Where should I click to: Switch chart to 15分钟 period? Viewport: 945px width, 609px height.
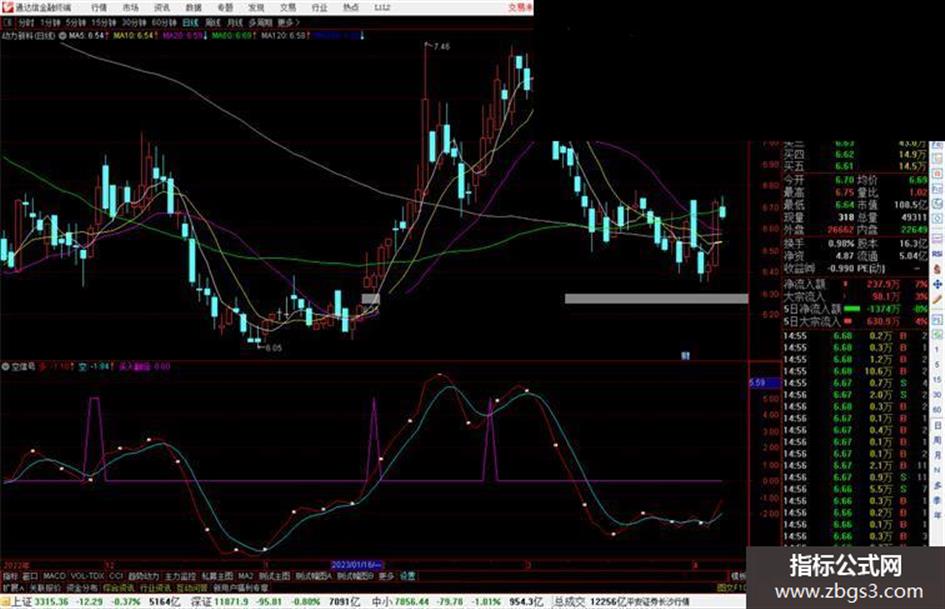click(x=104, y=22)
